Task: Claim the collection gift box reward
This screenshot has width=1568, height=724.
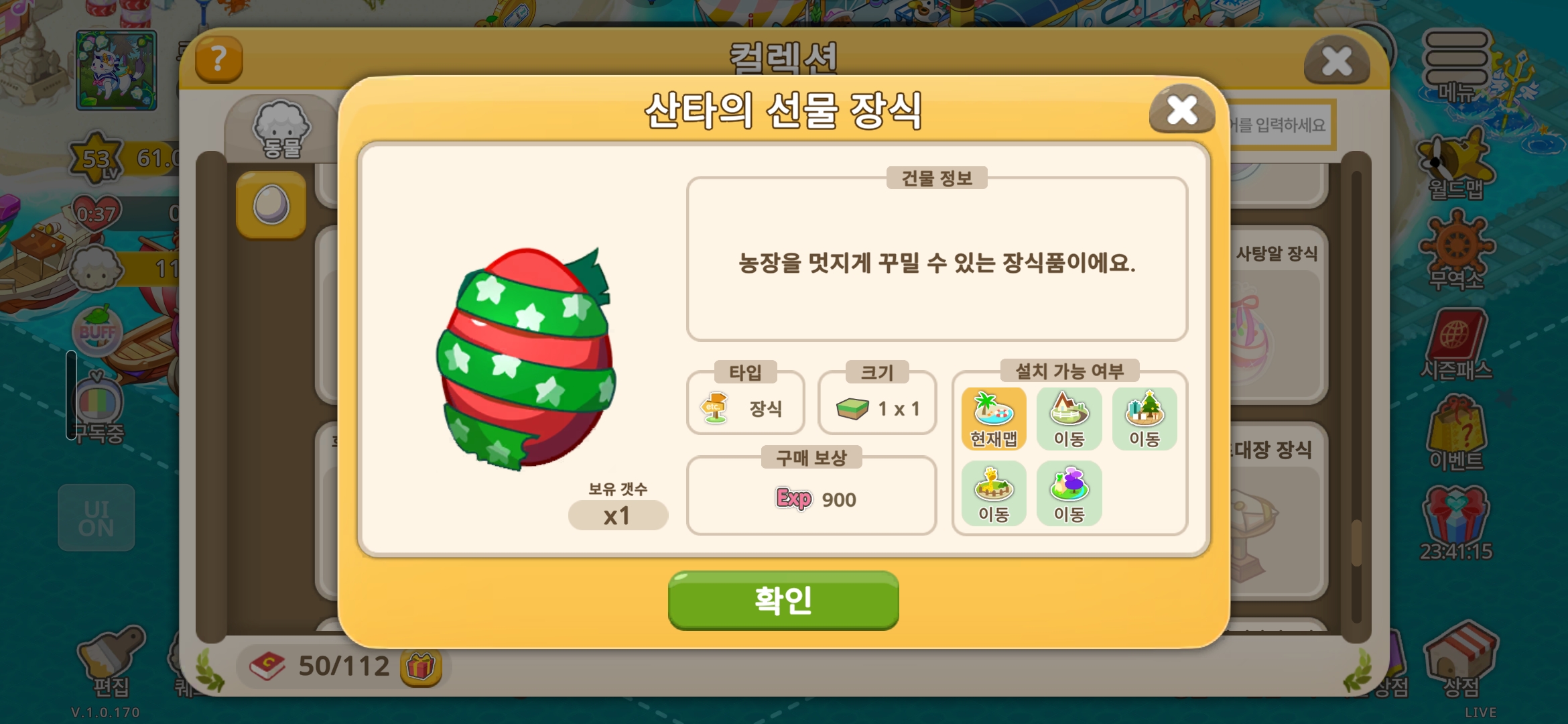Action: pyautogui.click(x=421, y=667)
